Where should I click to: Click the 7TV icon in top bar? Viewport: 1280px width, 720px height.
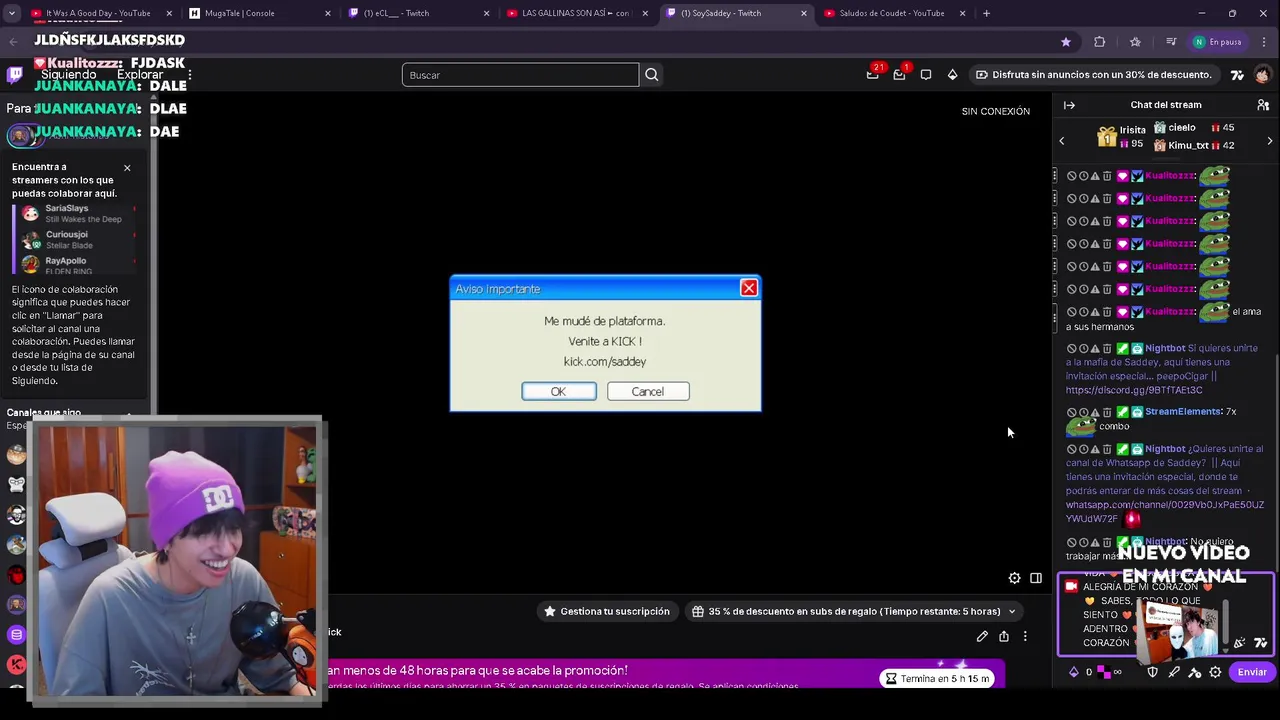(1237, 75)
